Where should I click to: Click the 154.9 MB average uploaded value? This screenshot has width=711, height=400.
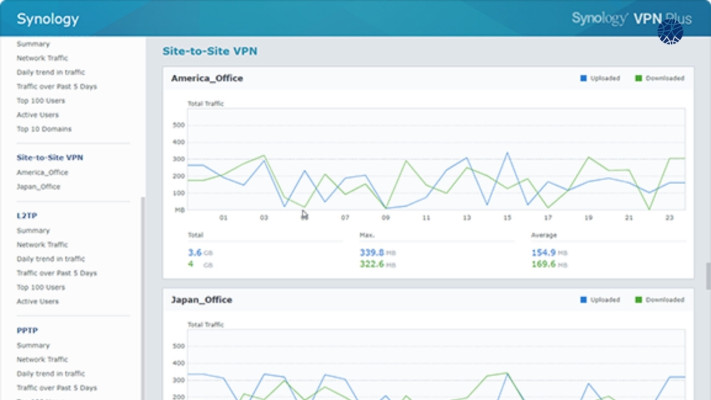point(549,253)
